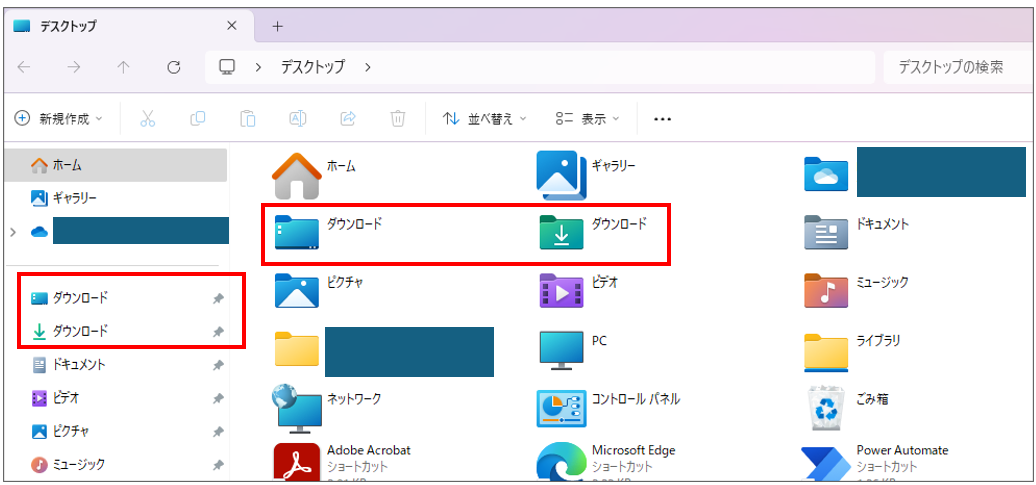The height and width of the screenshot is (485, 1036).
Task: Open the New (新規作成) dropdown
Action: click(59, 118)
